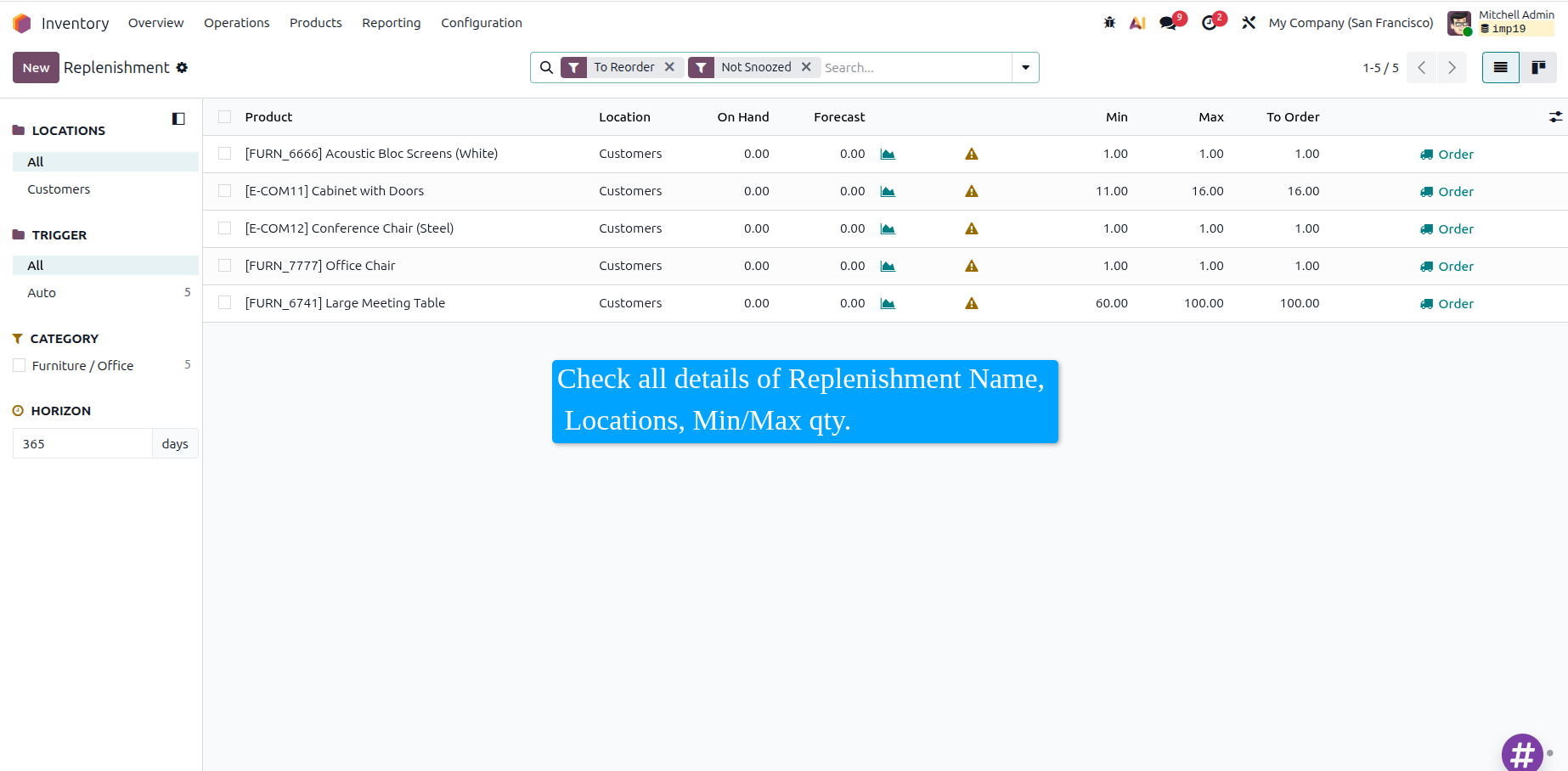Viewport: 1568px width, 771px height.
Task: Order Cabinet with Doors replenishment
Action: coord(1447,191)
